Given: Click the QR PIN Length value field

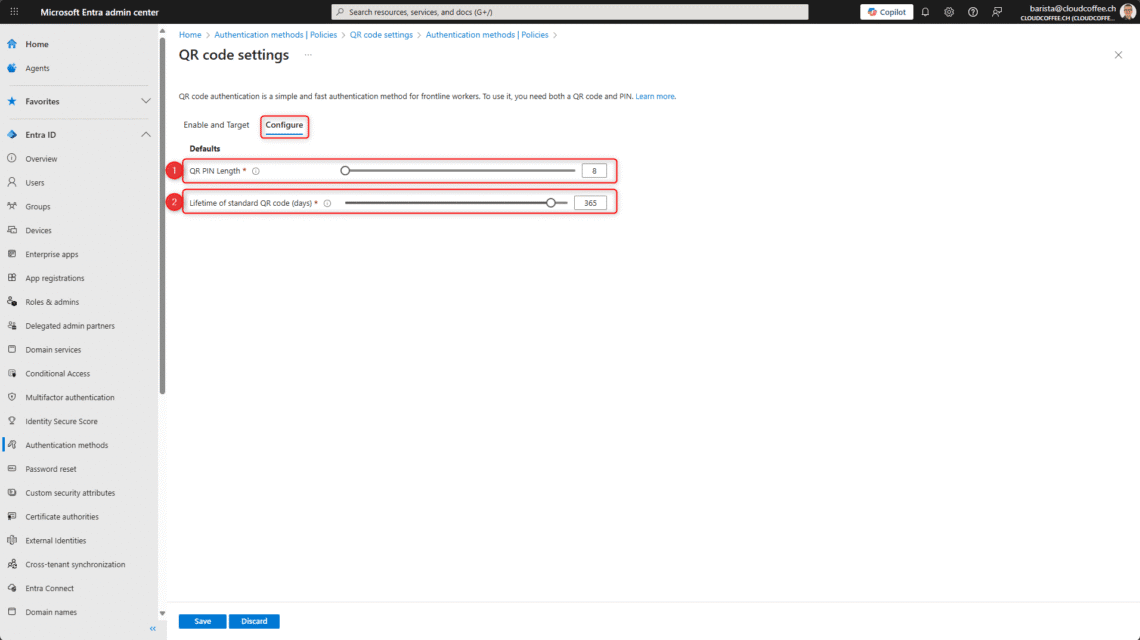Looking at the screenshot, I should click(594, 171).
